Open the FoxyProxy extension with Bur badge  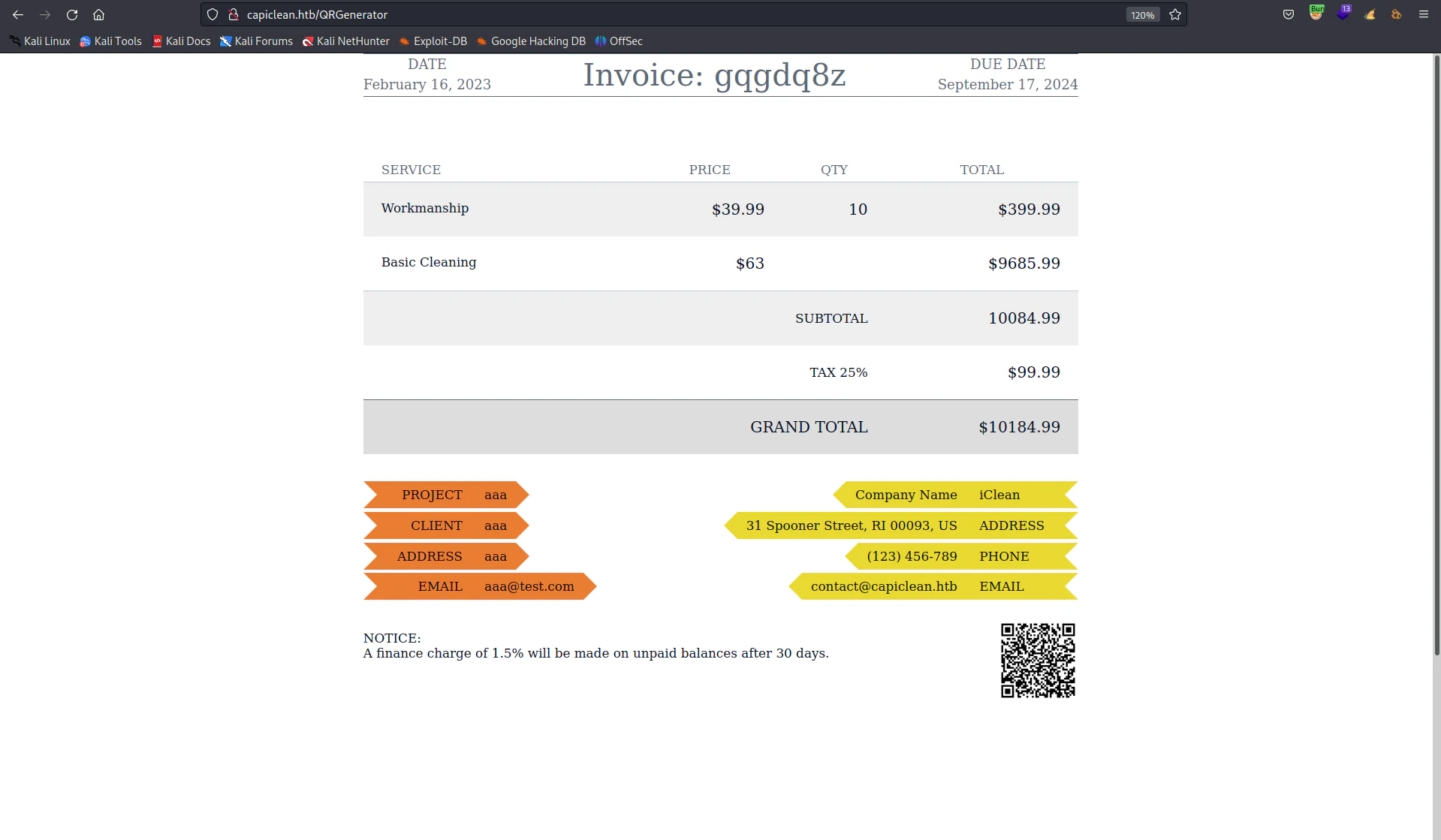click(x=1316, y=14)
